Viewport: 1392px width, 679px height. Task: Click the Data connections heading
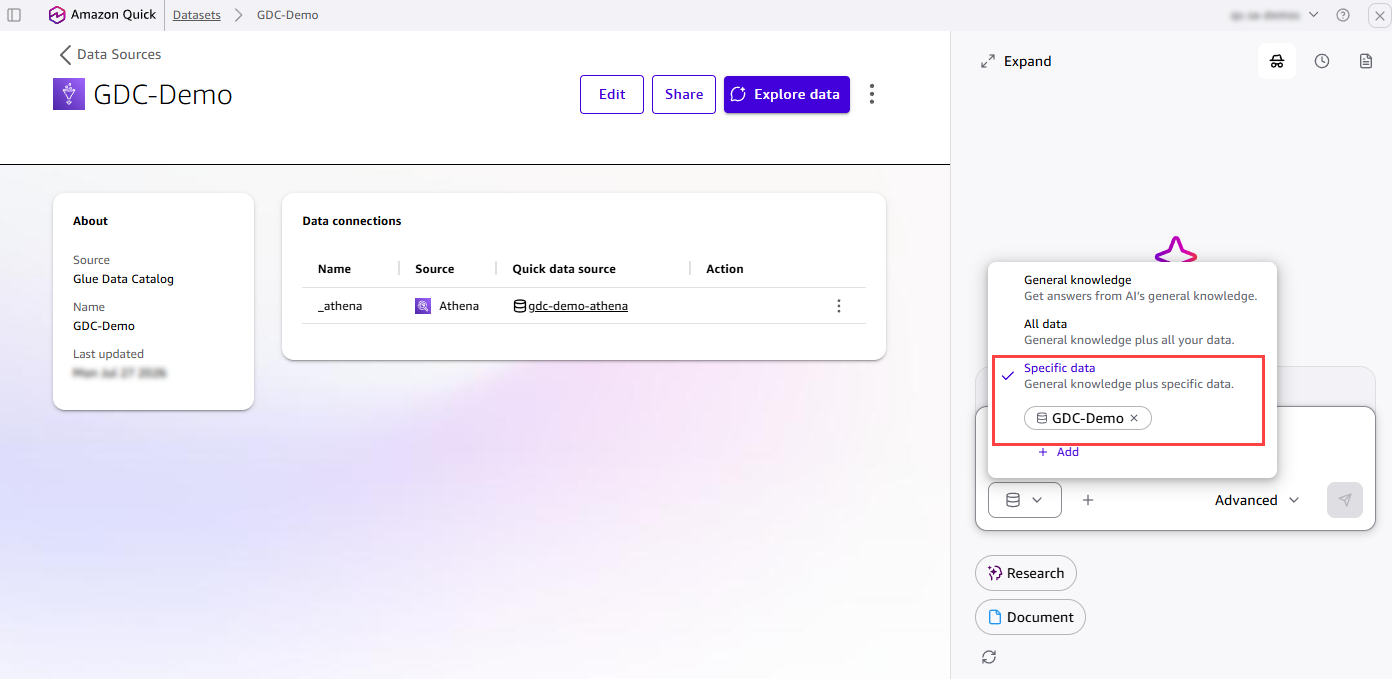pyautogui.click(x=352, y=221)
